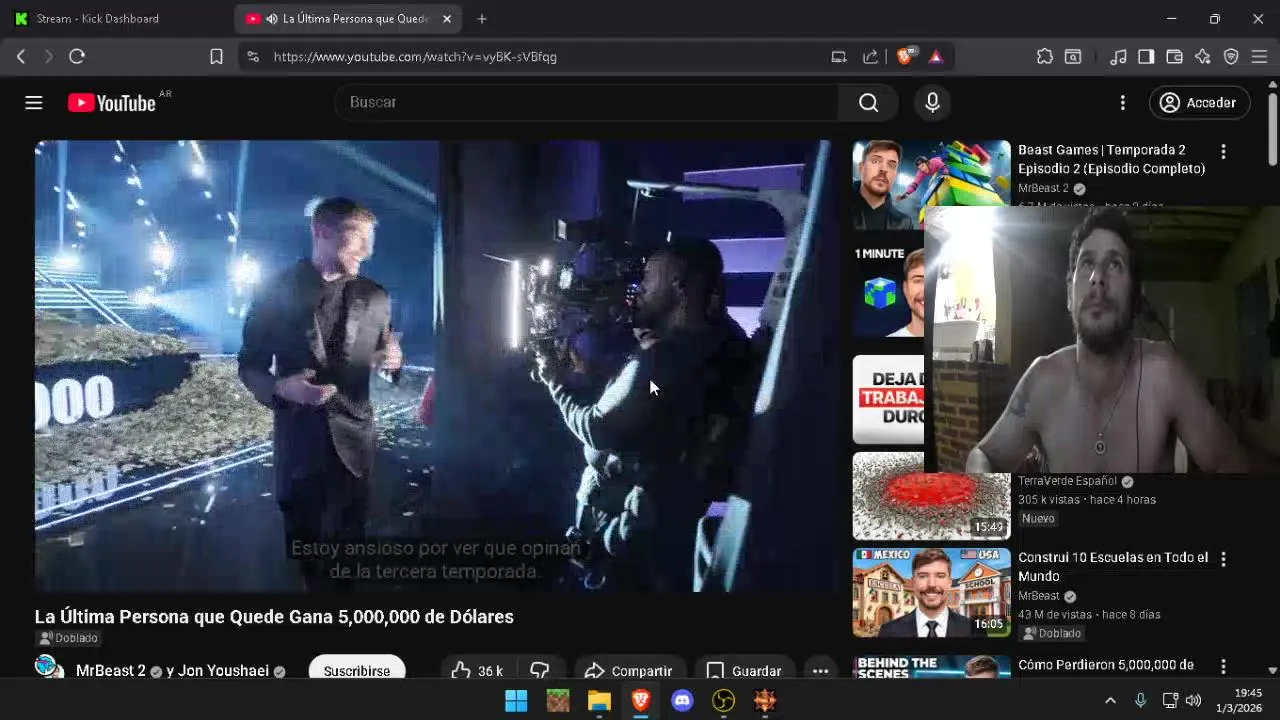Open Cómo Perdieron 5,000,000 video title
The height and width of the screenshot is (720, 1280).
tap(1106, 665)
